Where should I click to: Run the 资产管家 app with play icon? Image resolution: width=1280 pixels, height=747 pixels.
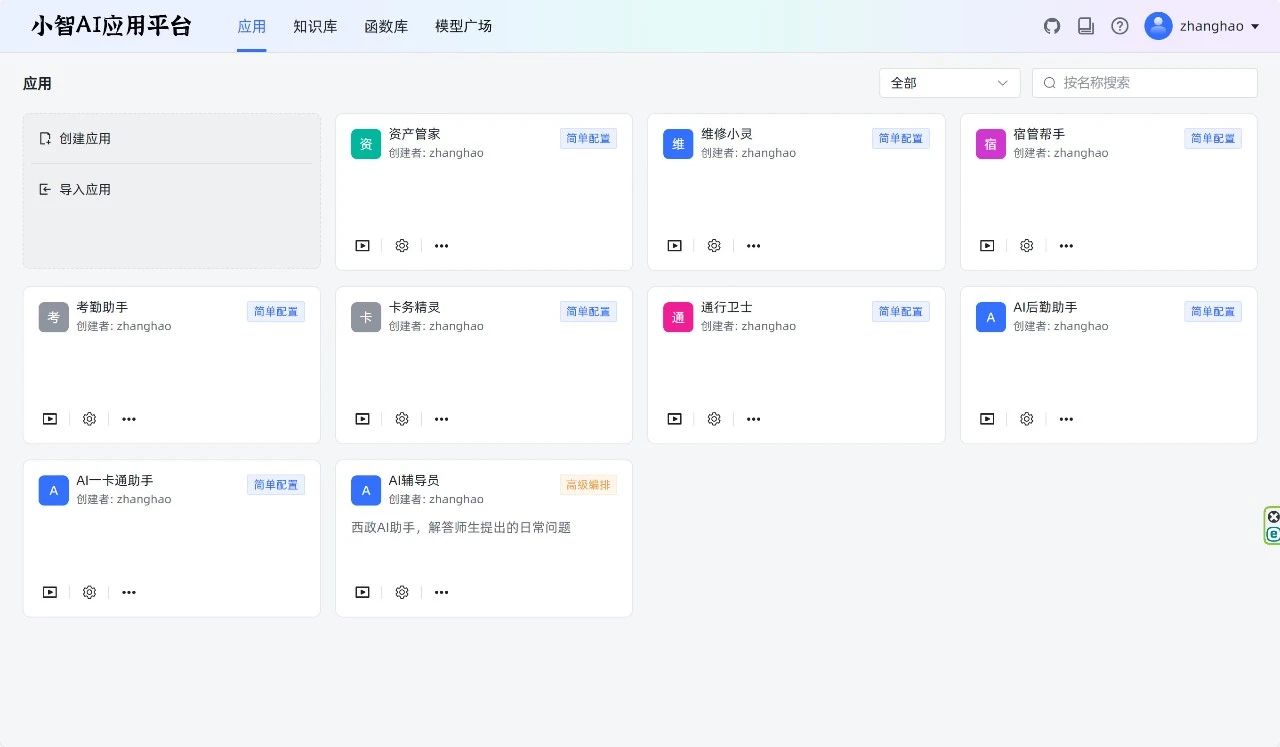(x=363, y=246)
